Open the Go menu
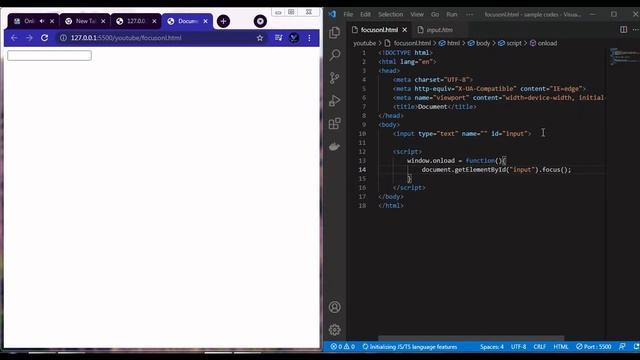This screenshot has width=640, height=360. [435, 14]
